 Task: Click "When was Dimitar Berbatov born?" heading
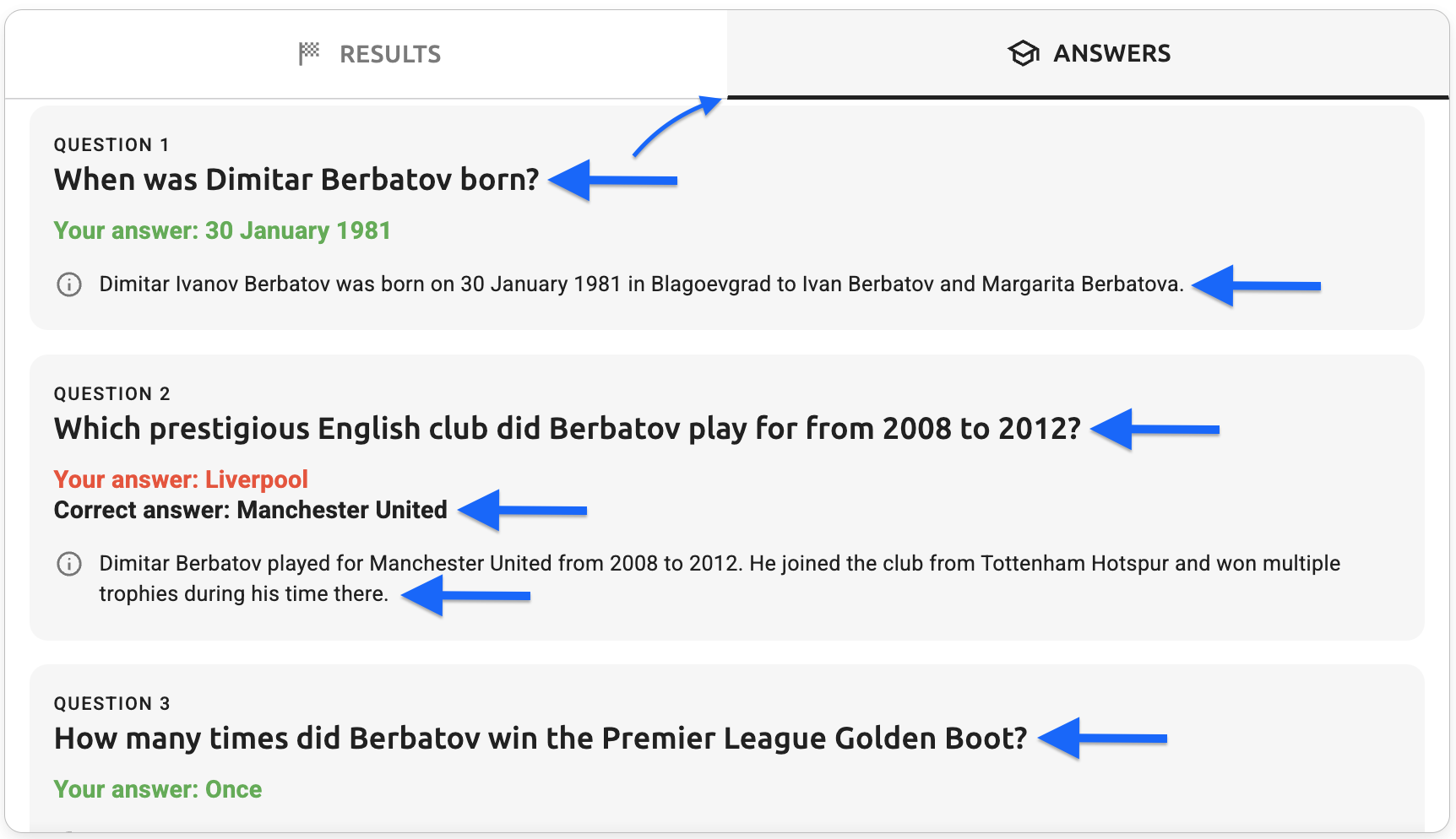(296, 180)
